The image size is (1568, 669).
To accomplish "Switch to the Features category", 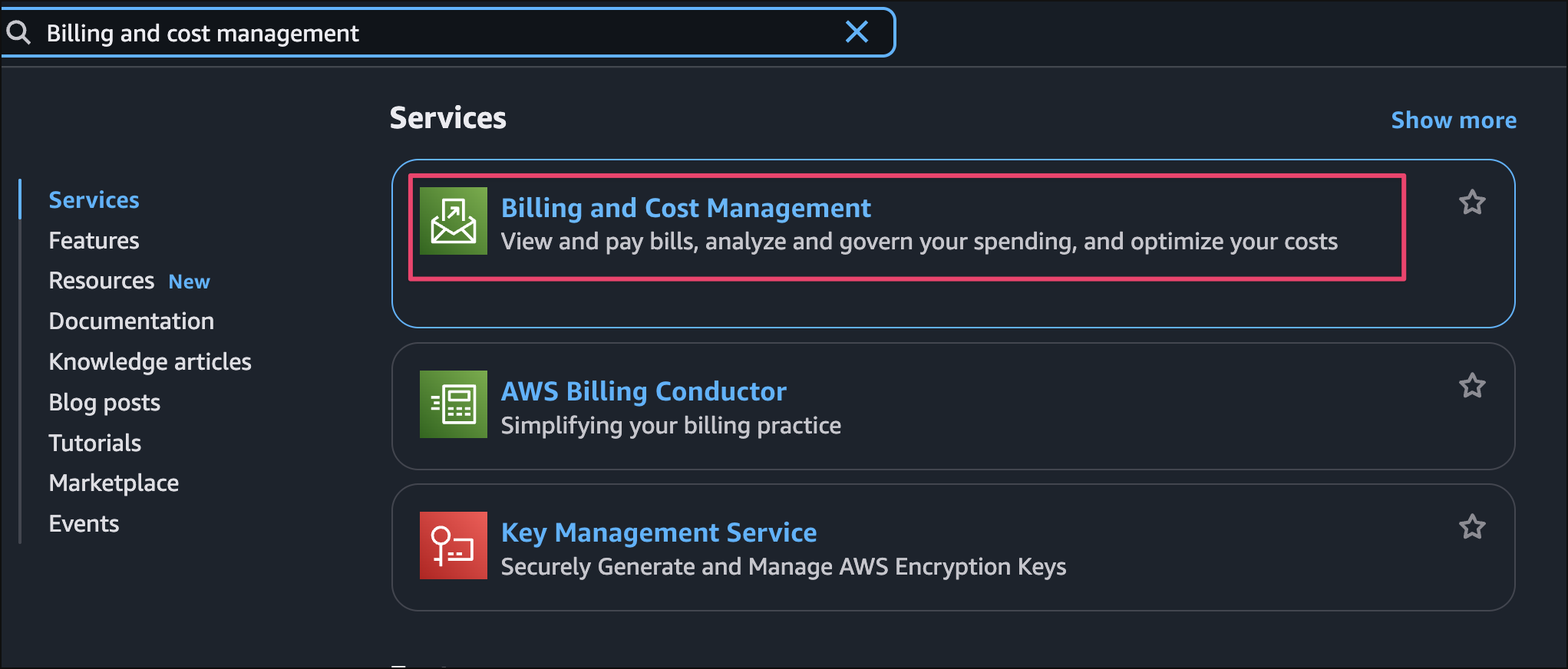I will tap(94, 241).
